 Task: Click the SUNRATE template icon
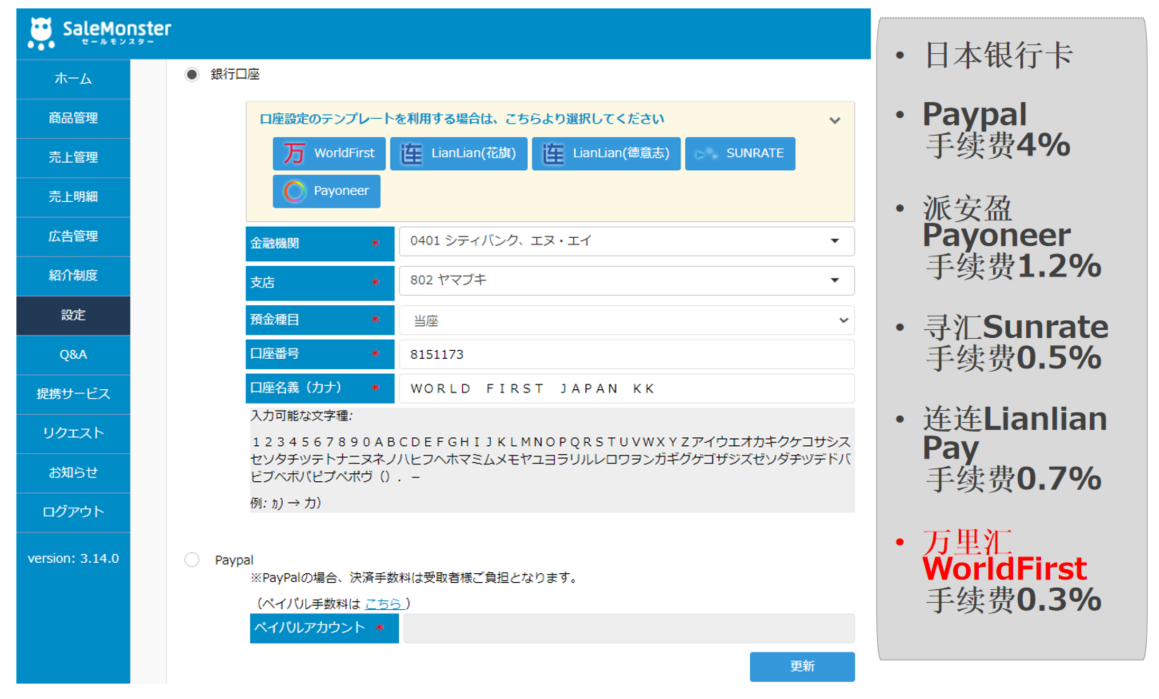coord(707,154)
